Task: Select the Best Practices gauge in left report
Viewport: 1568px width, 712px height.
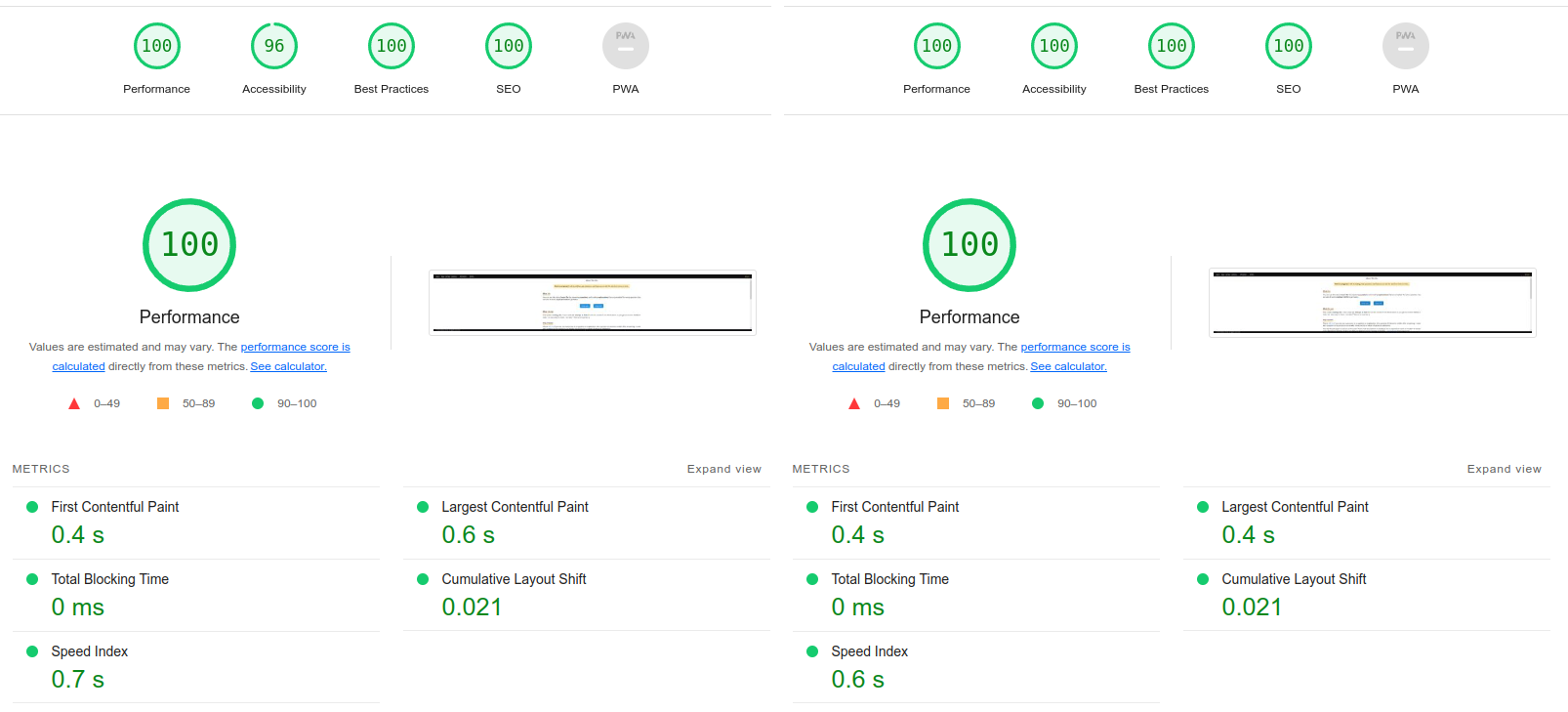Action: tap(391, 46)
